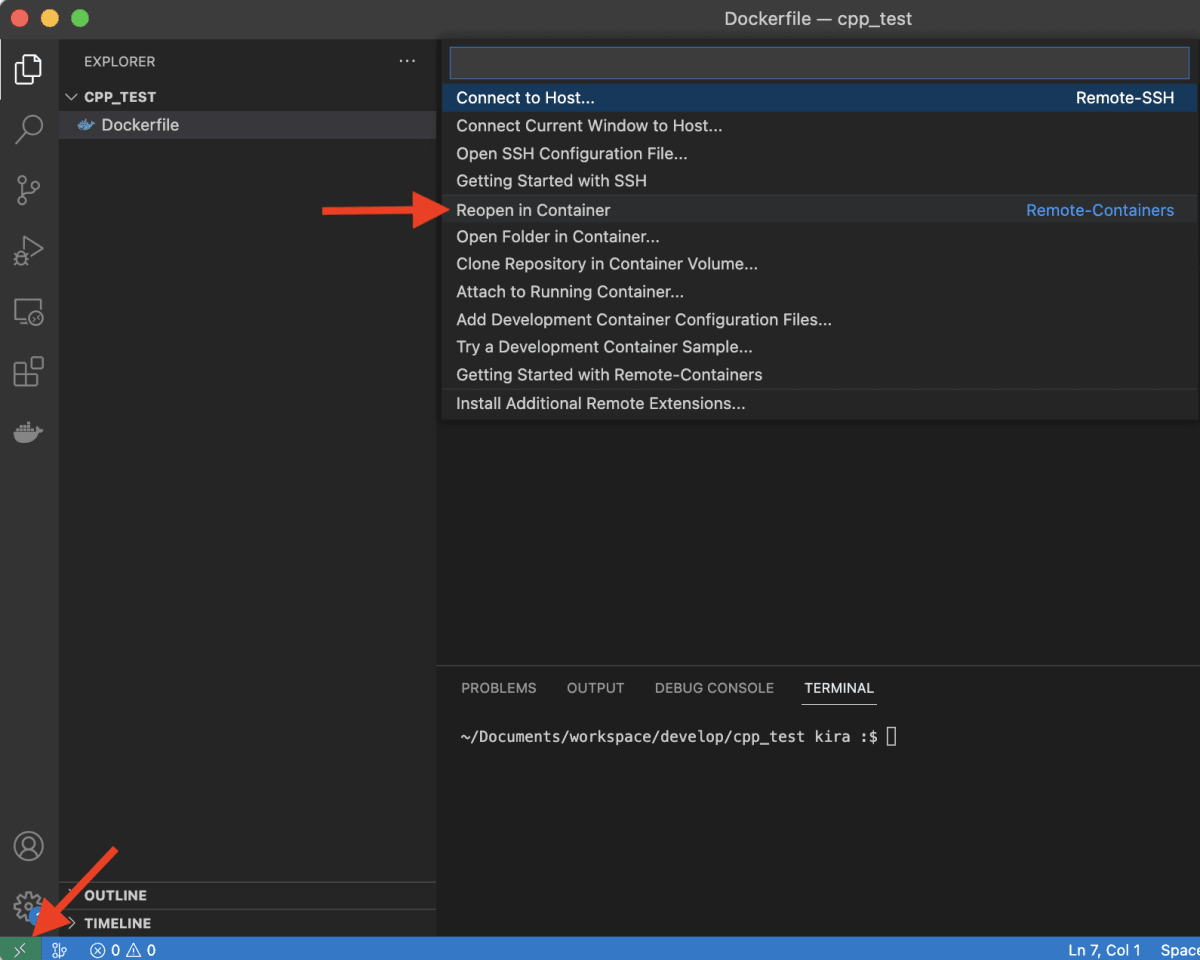Choose Open SSH Configuration File...

[x=819, y=154]
